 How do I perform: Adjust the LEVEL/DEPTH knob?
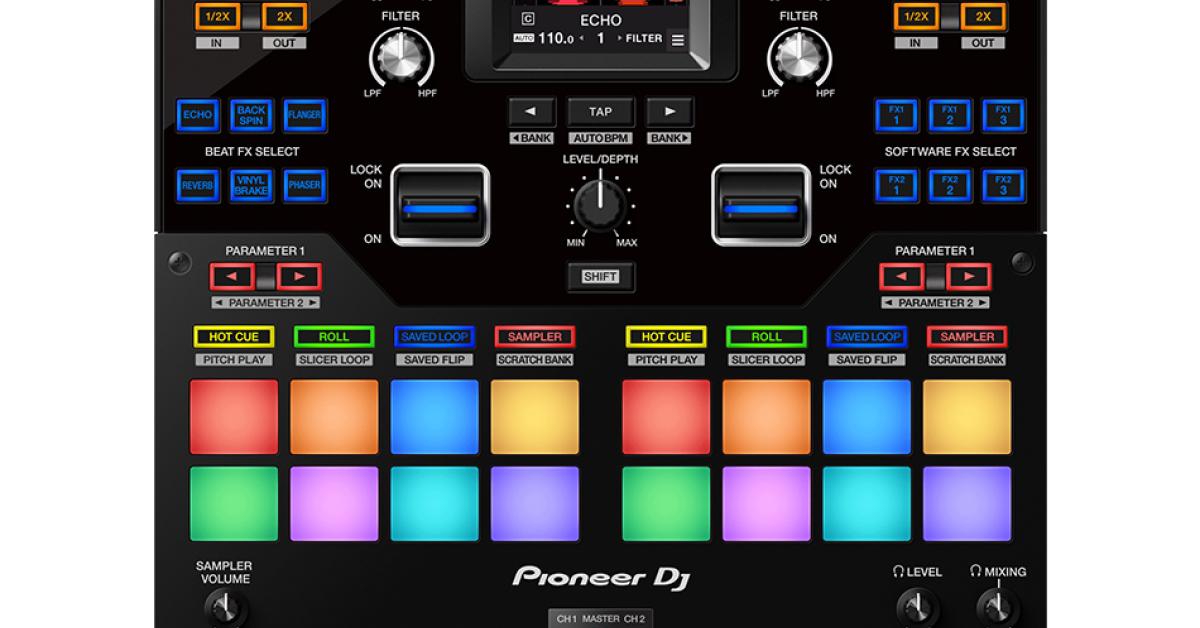(600, 207)
